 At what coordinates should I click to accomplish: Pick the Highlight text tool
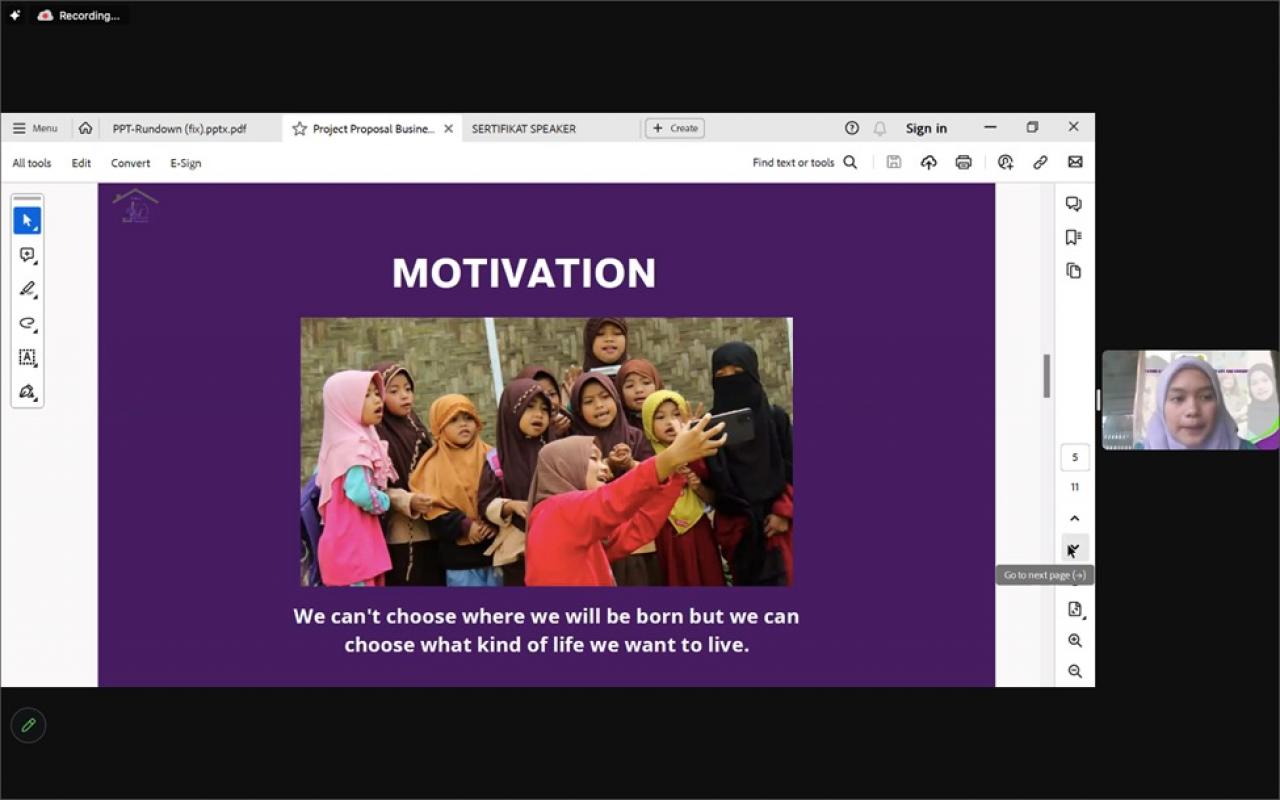(x=27, y=289)
